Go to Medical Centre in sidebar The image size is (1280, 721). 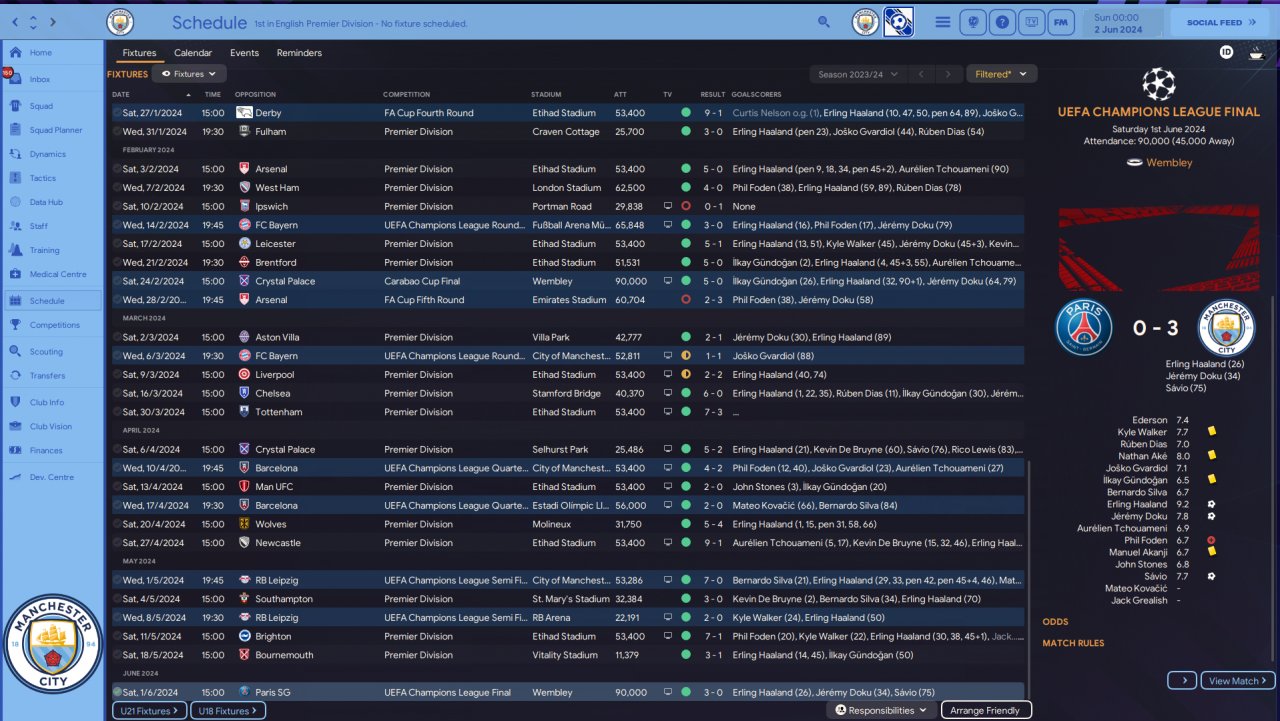[x=58, y=274]
